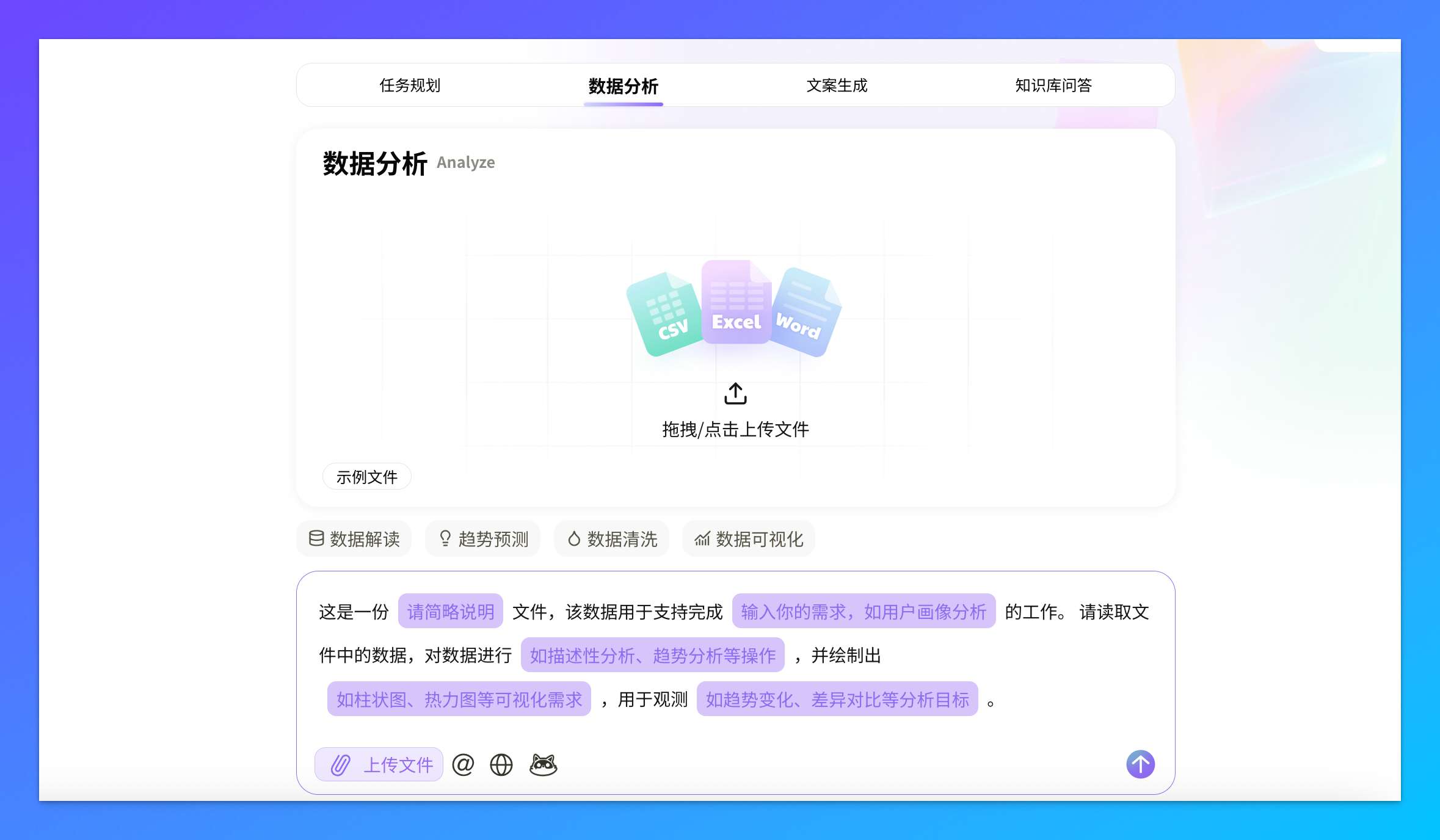Screen dimensions: 1440x840
Task: Open the 示例文件 sample file option
Action: coord(366,476)
